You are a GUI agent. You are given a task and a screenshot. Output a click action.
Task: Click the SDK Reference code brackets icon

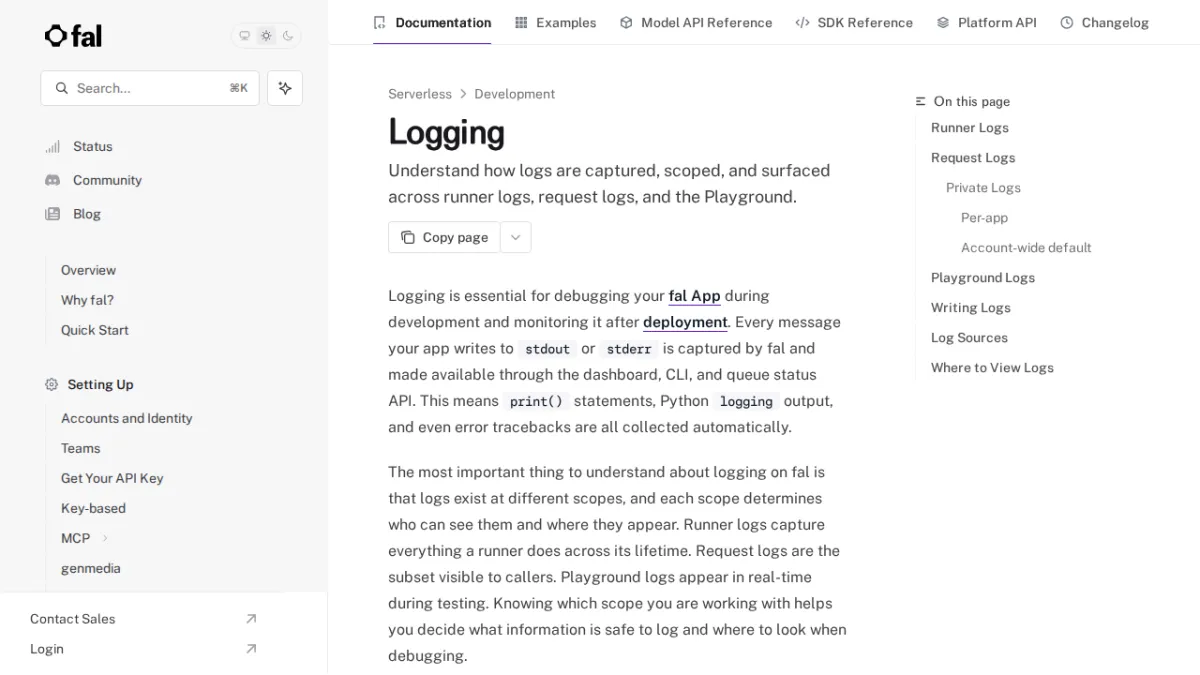pyautogui.click(x=802, y=22)
